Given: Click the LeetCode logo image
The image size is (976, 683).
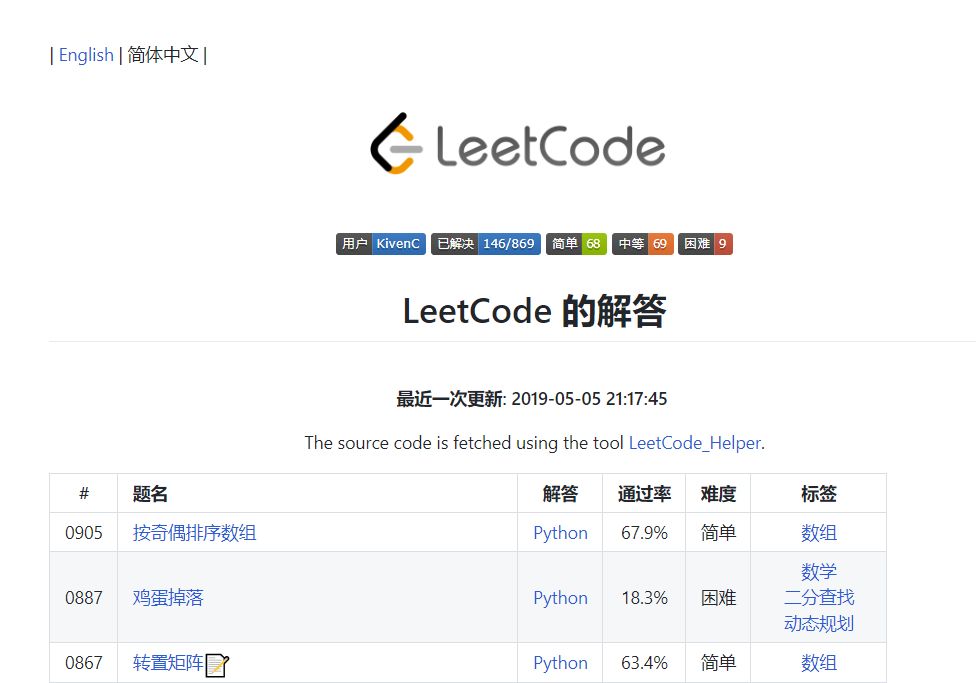Looking at the screenshot, I should point(517,144).
